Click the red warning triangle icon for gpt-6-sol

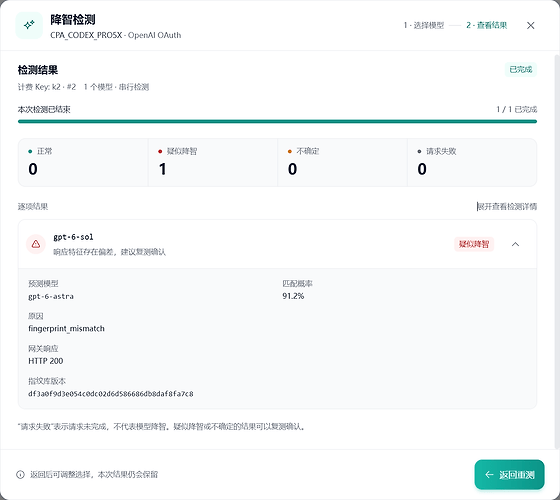[36, 244]
